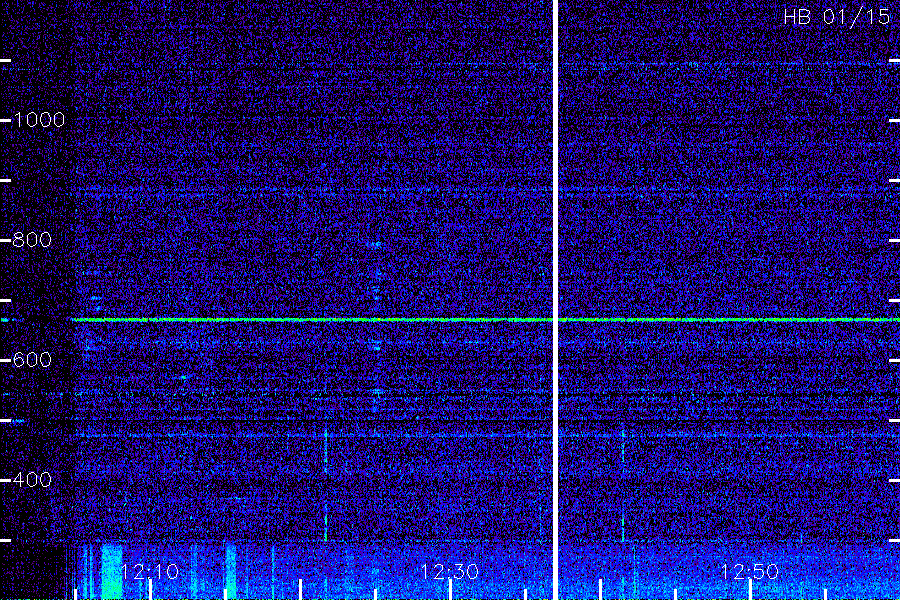The height and width of the screenshot is (600, 900).
Task: Click the 400 frequency axis label
Action: pos(32,479)
